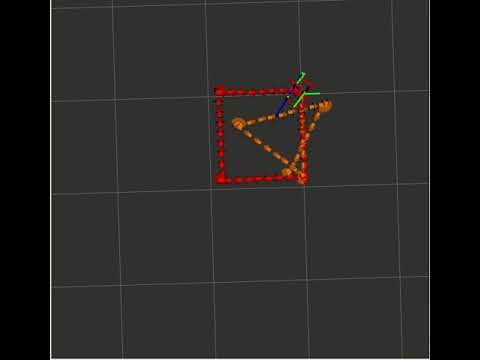Select the red marker at square's bottom-left corner
480x360 pixels.
[220, 179]
